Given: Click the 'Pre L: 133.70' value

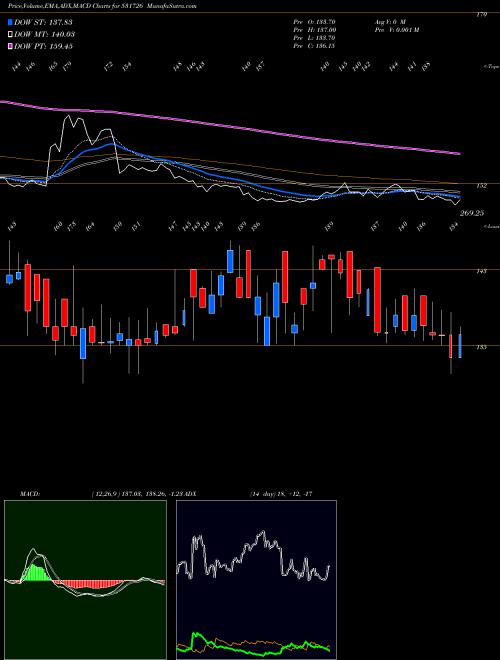Looking at the screenshot, I should pyautogui.click(x=314, y=38).
